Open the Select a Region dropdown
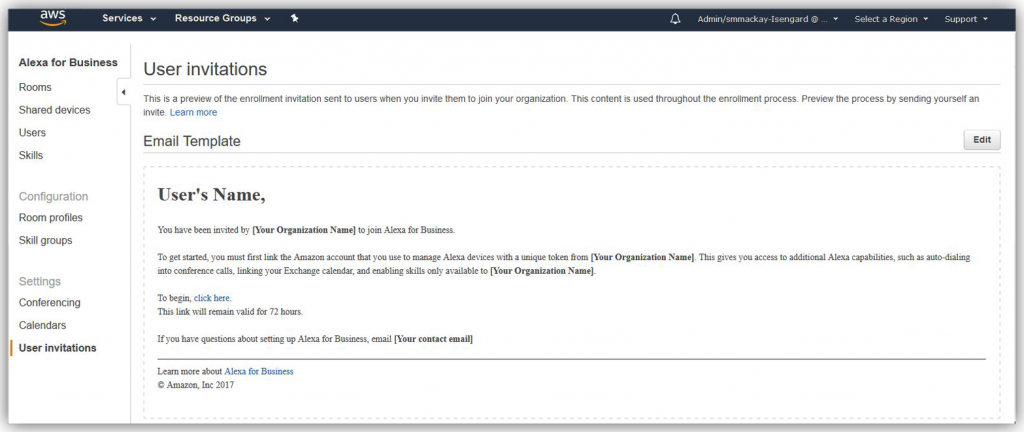Viewport: 1024px width, 432px height. pyautogui.click(x=891, y=19)
